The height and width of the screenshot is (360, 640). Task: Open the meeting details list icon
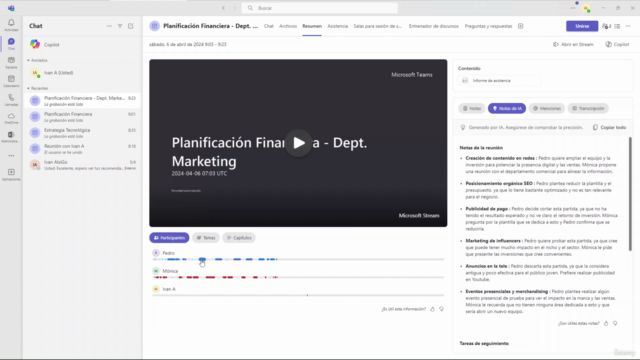[x=617, y=26]
